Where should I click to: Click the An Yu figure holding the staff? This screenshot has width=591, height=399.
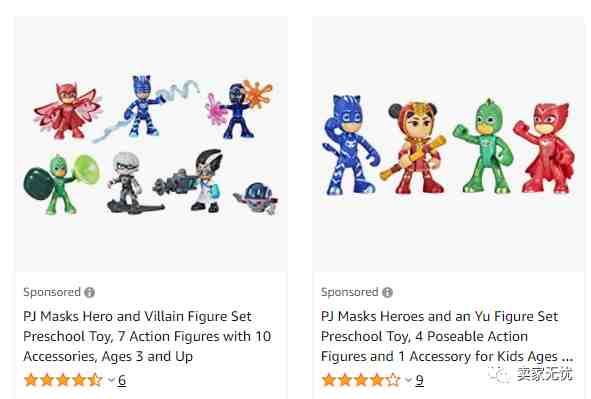[x=414, y=147]
